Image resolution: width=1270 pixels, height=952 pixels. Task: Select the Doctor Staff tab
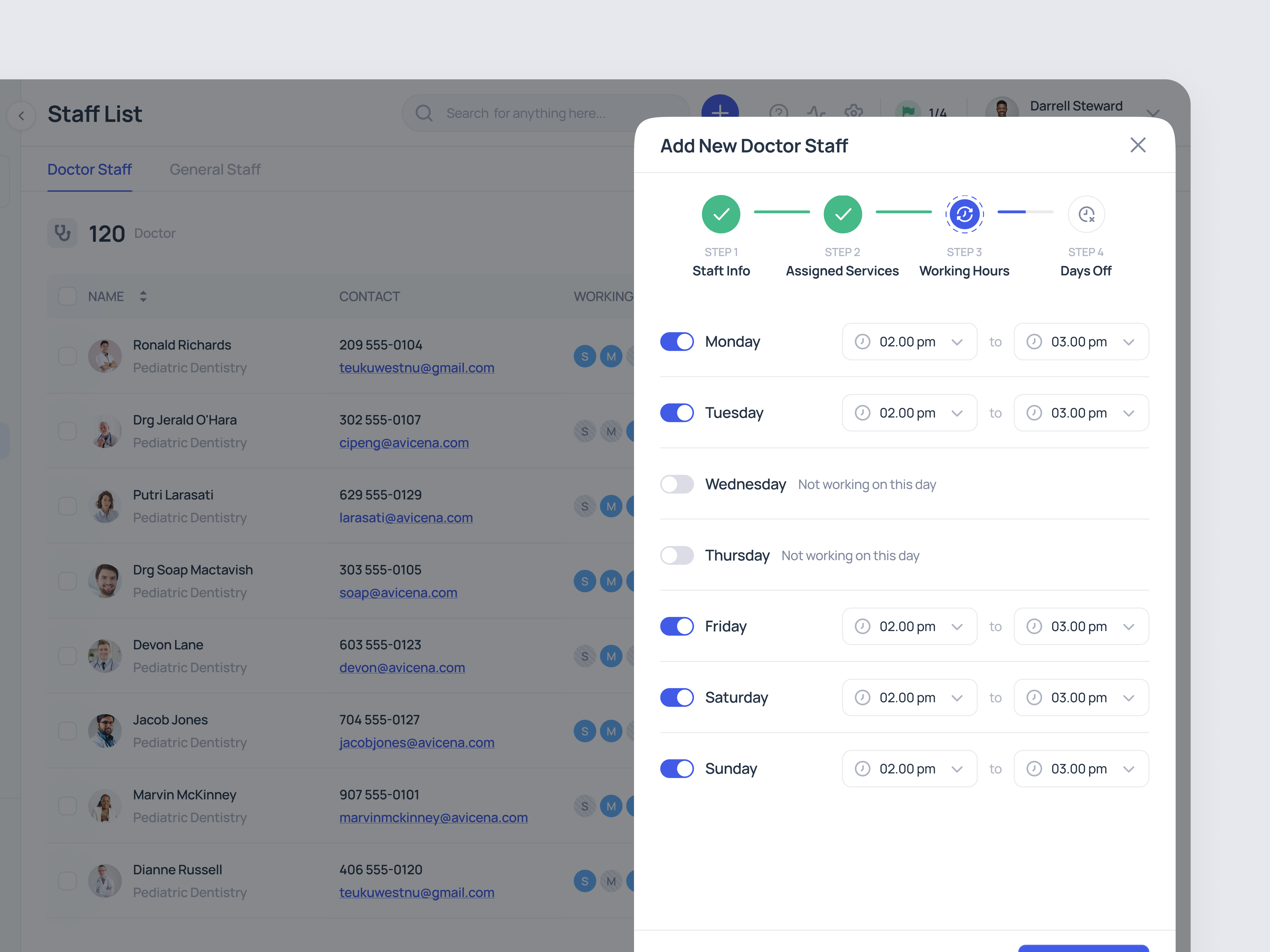(x=89, y=169)
